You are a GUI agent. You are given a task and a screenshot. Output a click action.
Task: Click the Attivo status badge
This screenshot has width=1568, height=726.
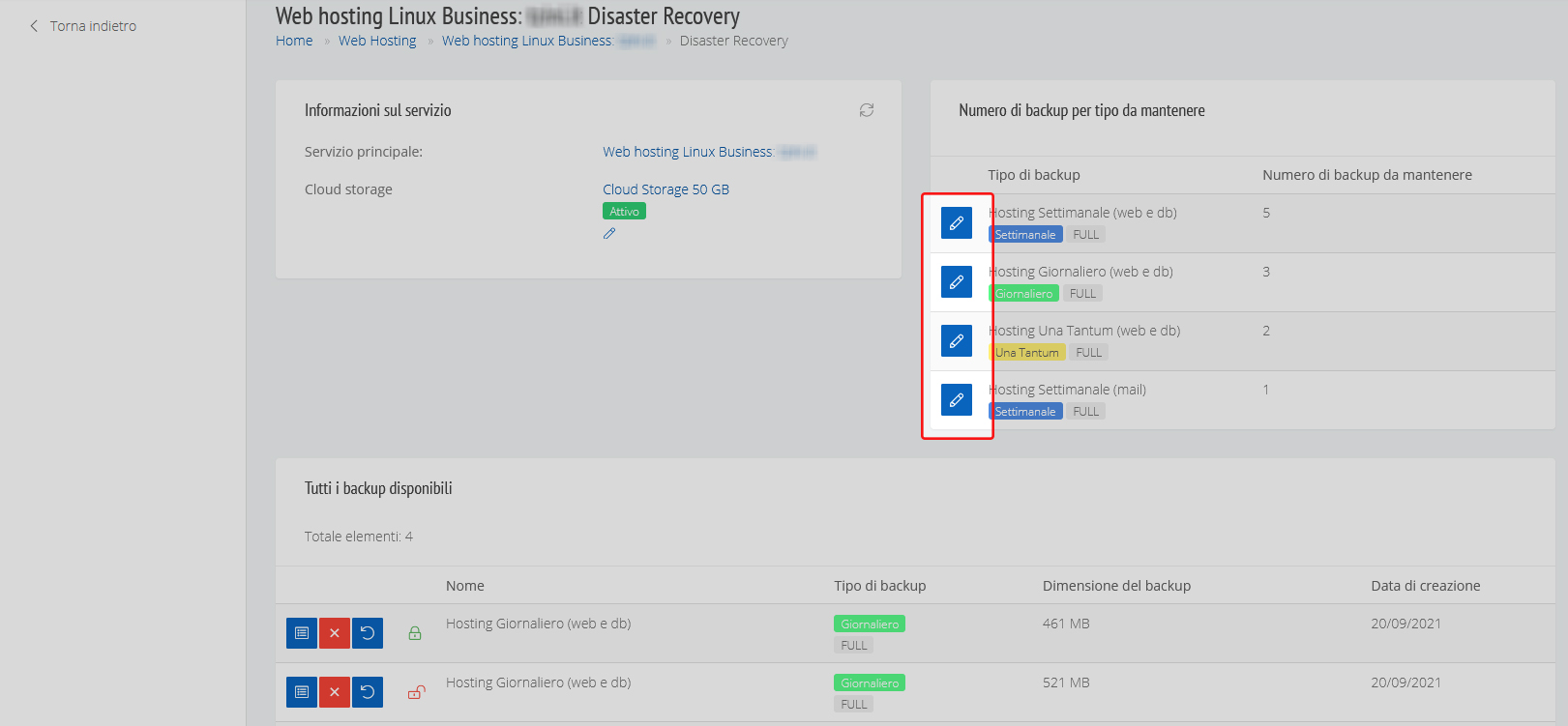pyautogui.click(x=624, y=212)
